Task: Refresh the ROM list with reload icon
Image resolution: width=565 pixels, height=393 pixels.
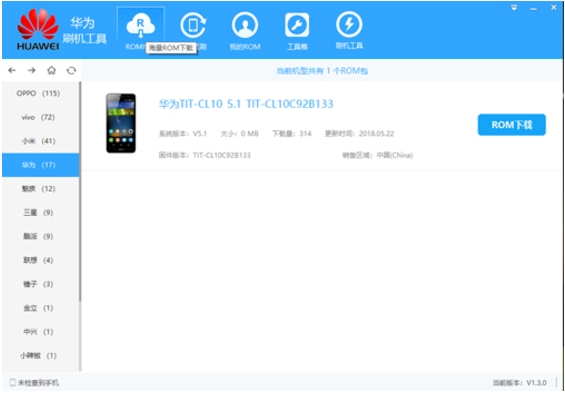Action: coord(71,70)
